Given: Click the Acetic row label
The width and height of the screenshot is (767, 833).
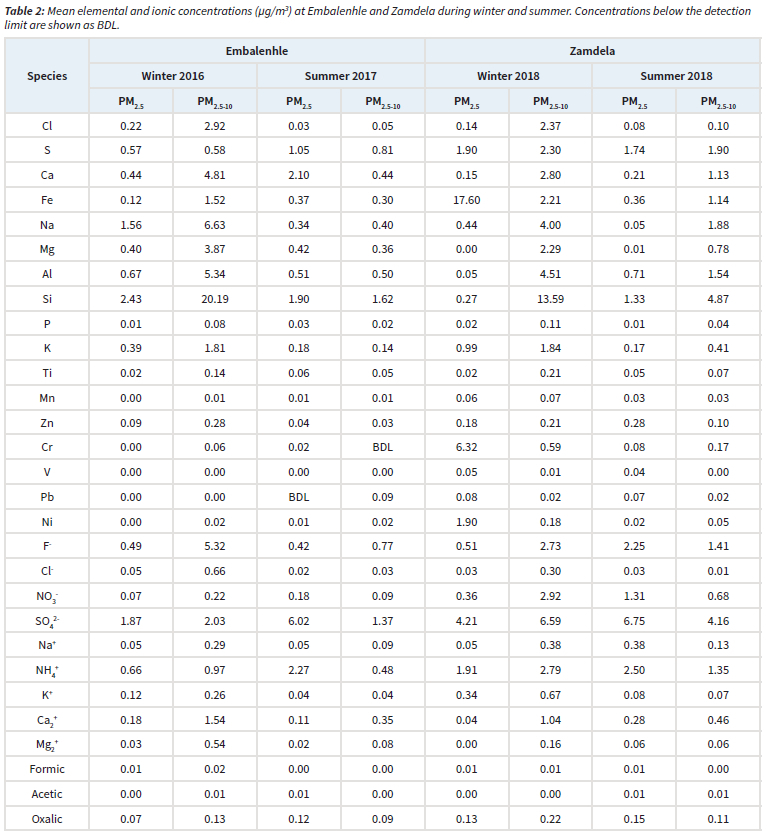Looking at the screenshot, I should click(47, 792).
